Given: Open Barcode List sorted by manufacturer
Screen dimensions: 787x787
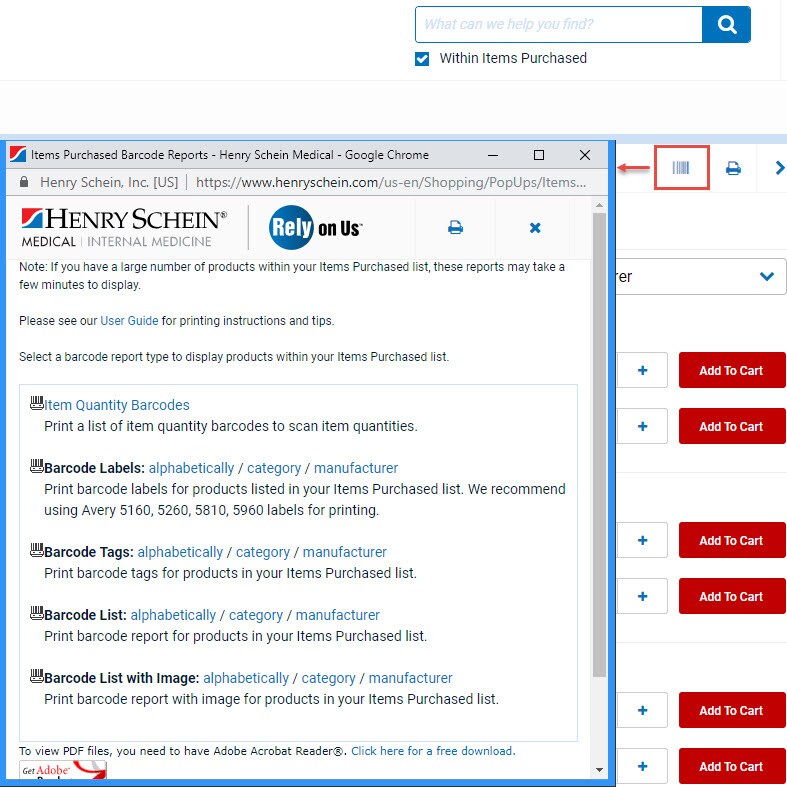Looking at the screenshot, I should (x=337, y=615).
